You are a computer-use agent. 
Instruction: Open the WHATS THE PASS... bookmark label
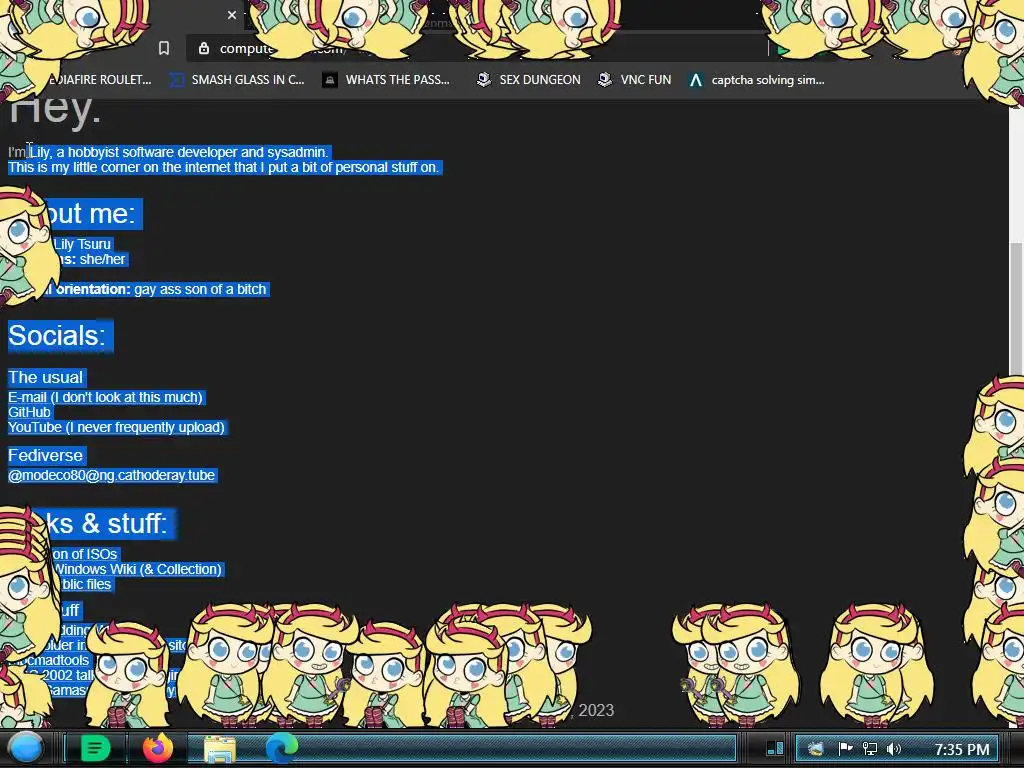(x=398, y=80)
